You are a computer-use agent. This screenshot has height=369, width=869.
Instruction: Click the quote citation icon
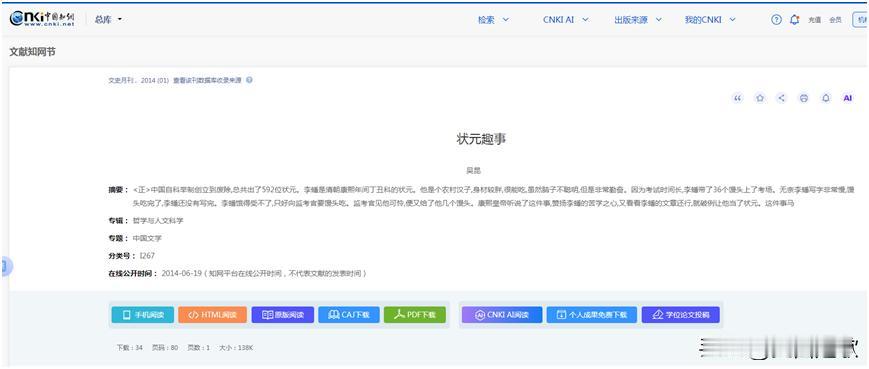pos(737,98)
